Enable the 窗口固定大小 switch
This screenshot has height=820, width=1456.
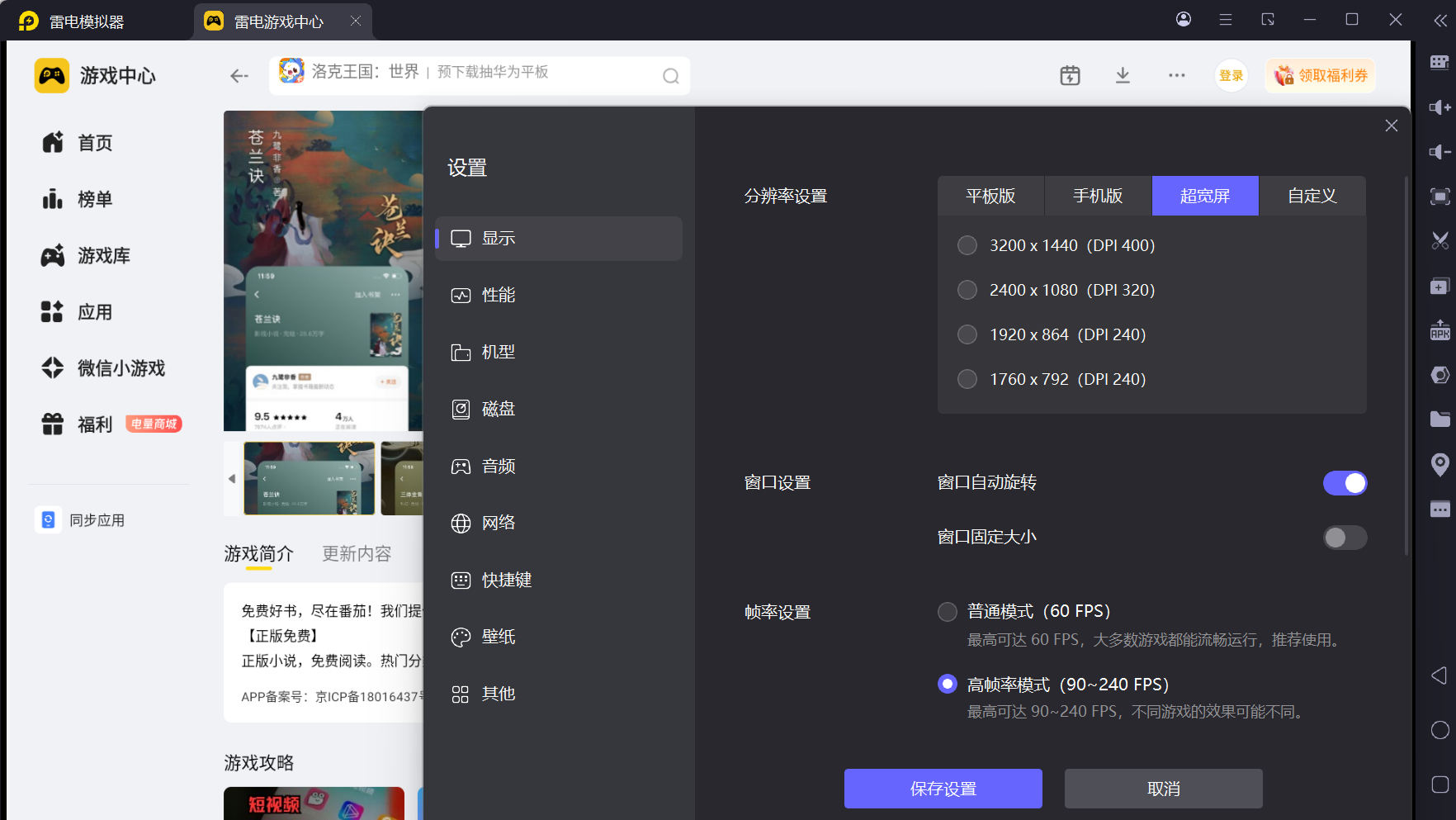pos(1345,538)
